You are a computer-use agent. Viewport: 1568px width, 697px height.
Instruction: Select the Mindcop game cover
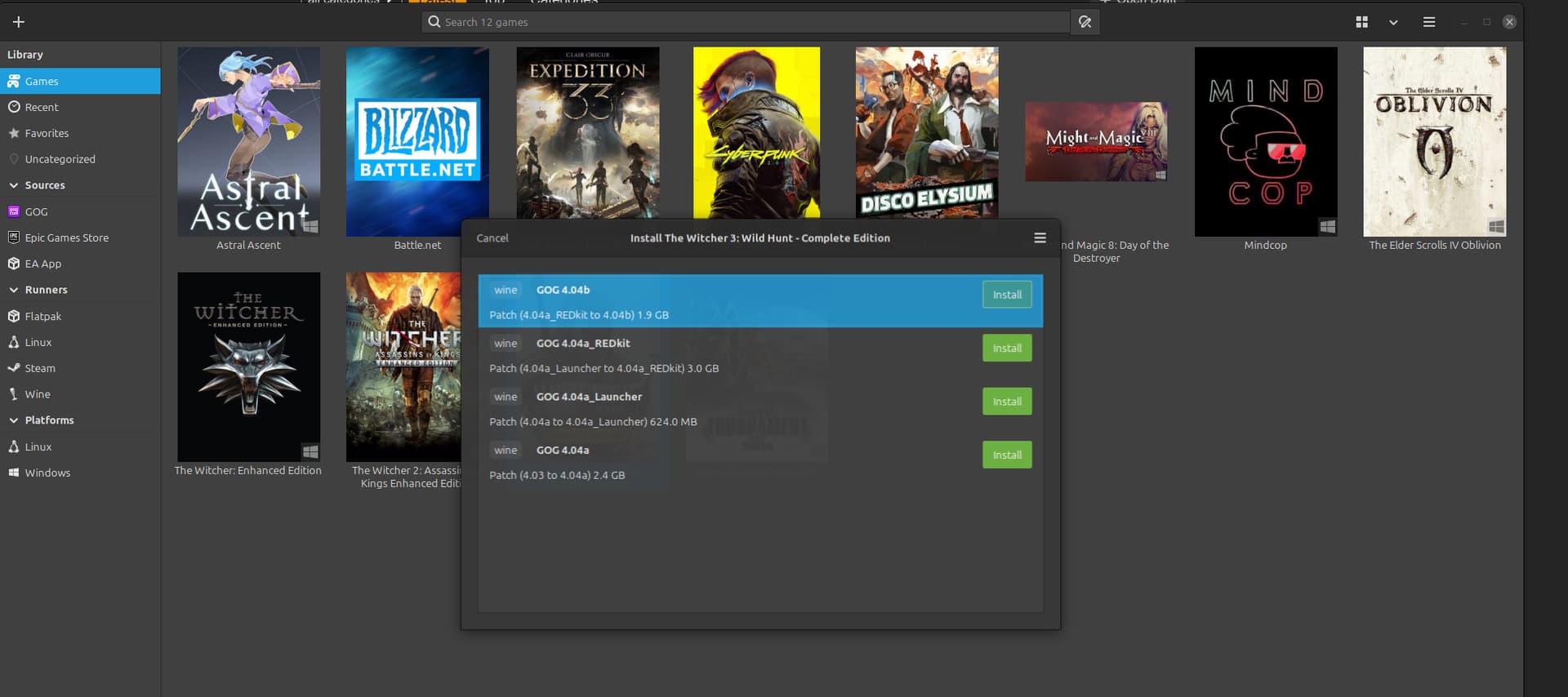point(1266,142)
